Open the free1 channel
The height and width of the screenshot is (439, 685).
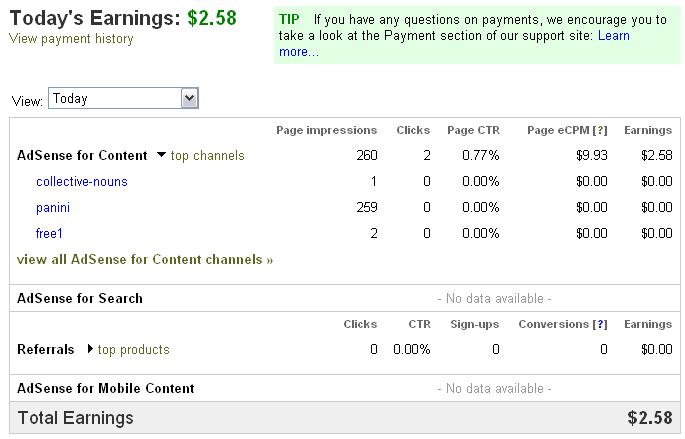pyautogui.click(x=50, y=234)
